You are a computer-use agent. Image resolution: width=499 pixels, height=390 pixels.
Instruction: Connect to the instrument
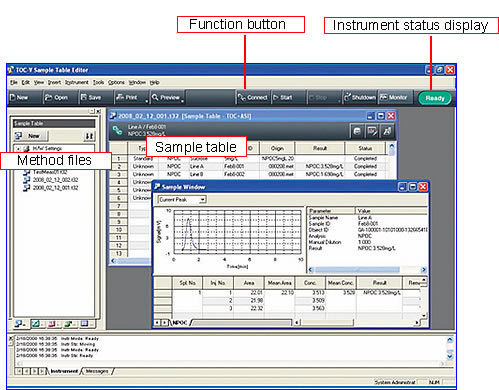pos(253,97)
